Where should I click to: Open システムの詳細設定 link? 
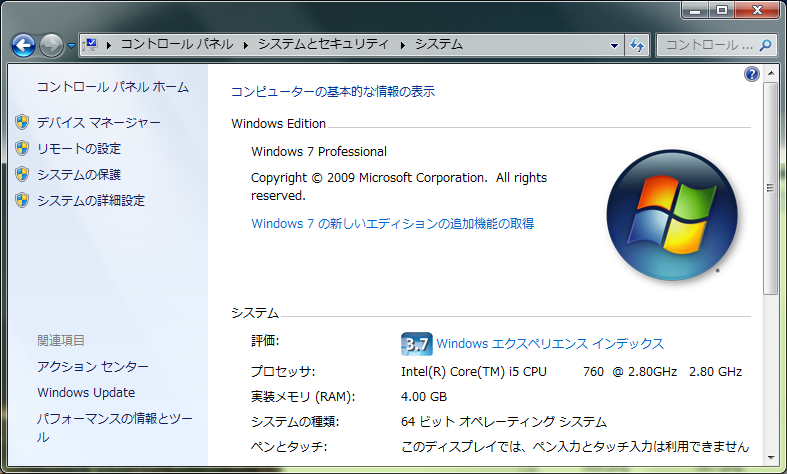pos(91,201)
